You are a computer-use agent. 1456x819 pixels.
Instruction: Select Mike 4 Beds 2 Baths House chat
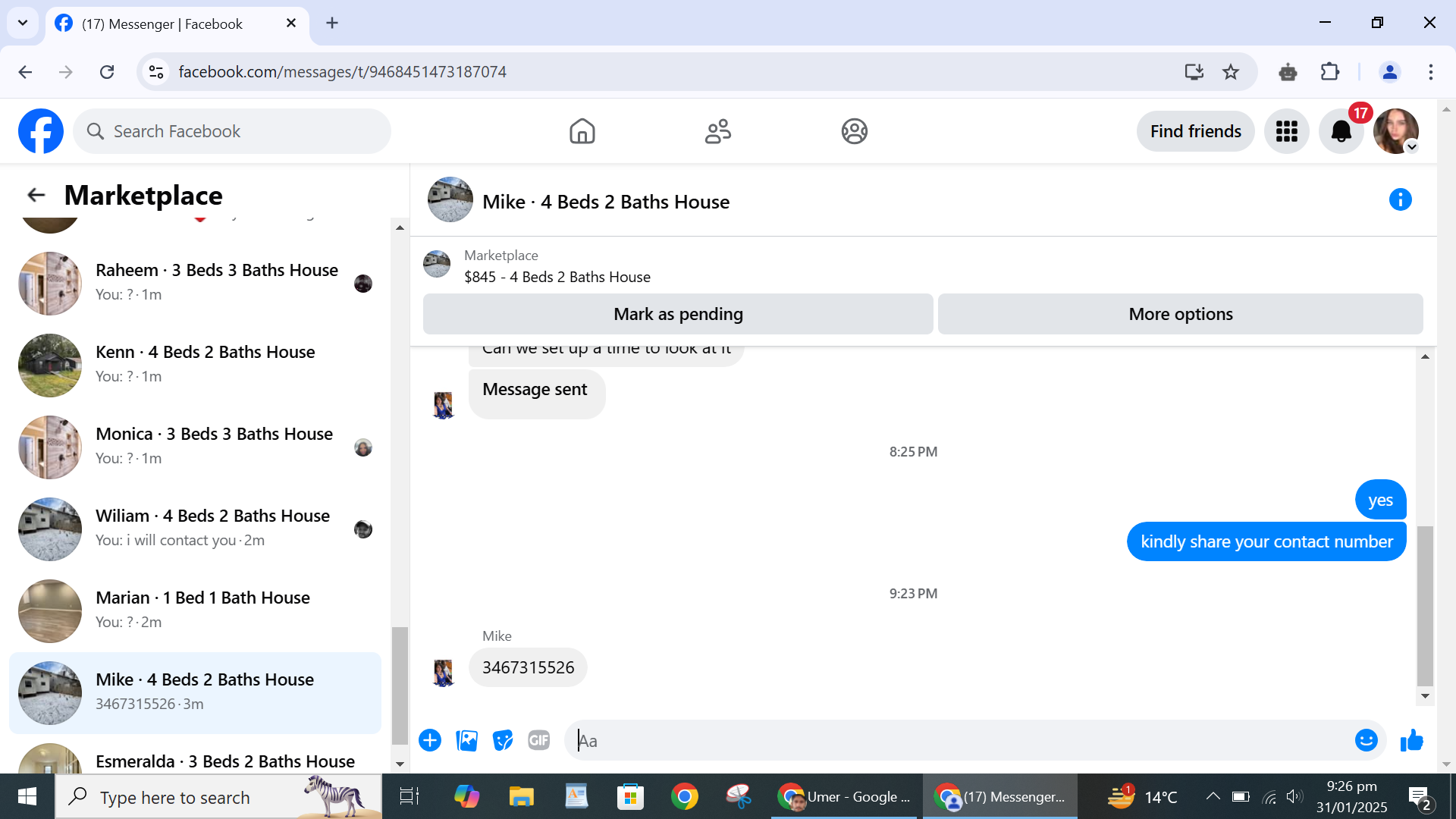(195, 692)
